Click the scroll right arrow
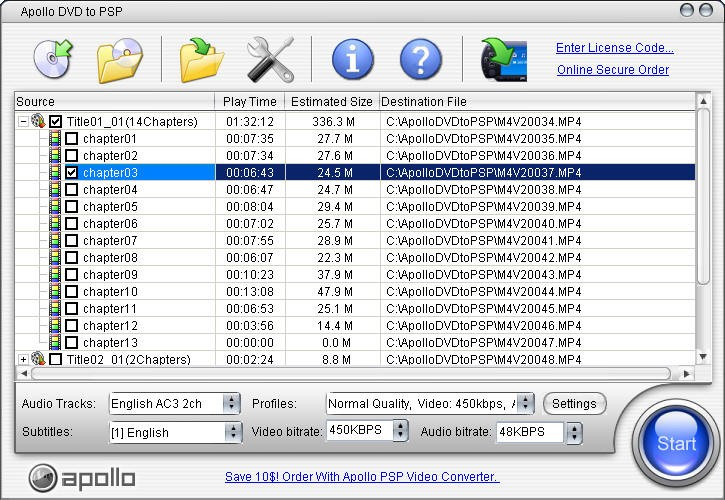 coord(687,373)
